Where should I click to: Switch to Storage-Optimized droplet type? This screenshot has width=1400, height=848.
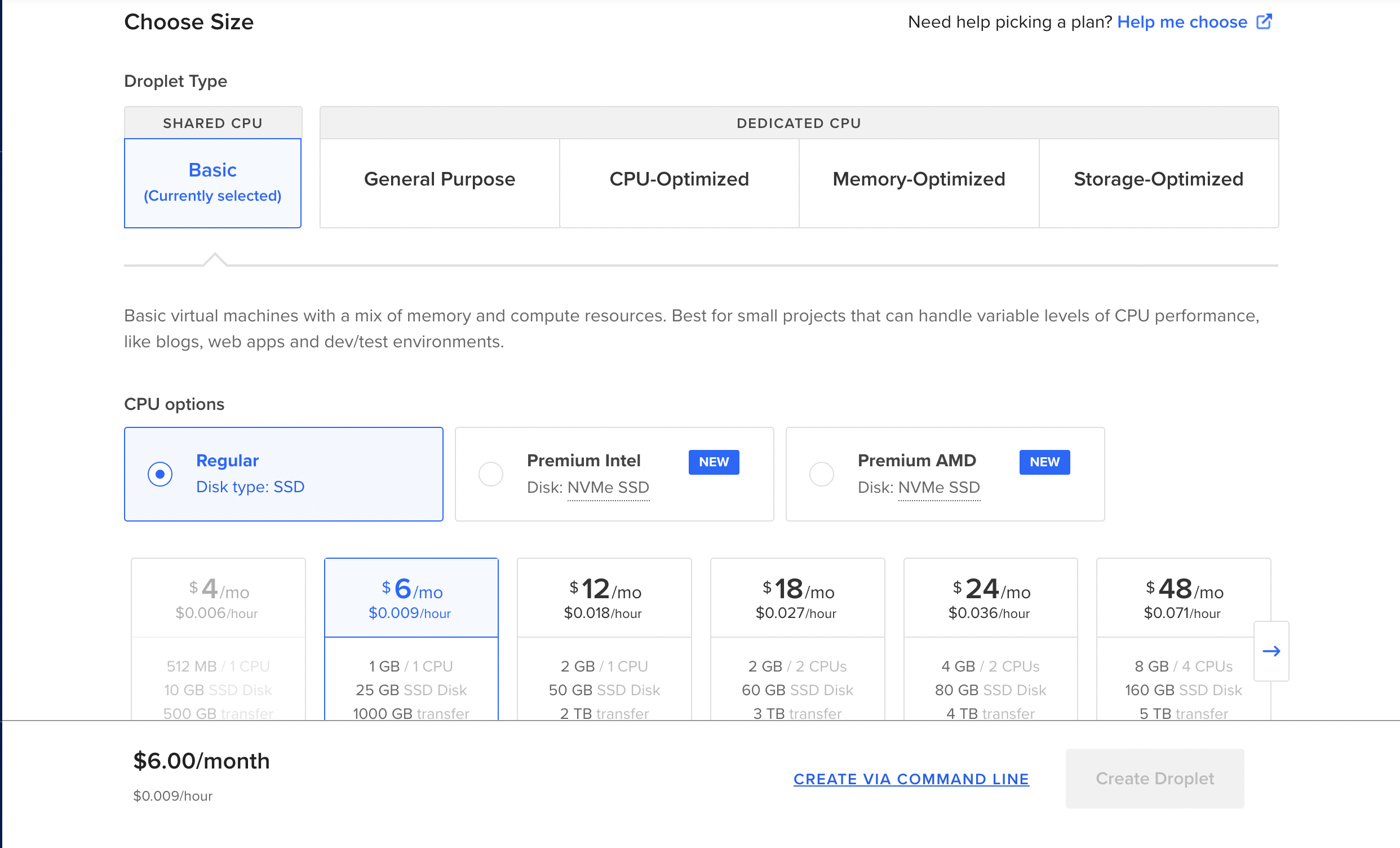coord(1158,180)
